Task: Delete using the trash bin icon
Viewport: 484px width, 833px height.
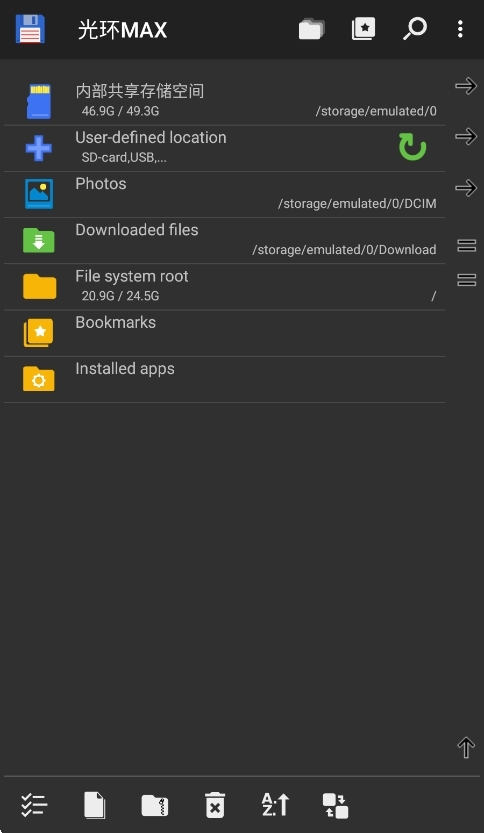Action: [215, 805]
